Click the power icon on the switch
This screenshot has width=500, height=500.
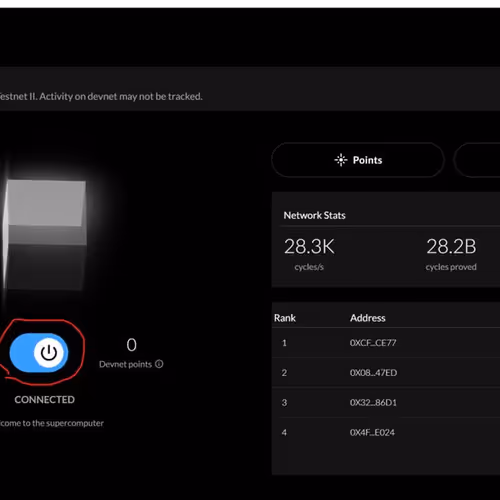pyautogui.click(x=49, y=353)
